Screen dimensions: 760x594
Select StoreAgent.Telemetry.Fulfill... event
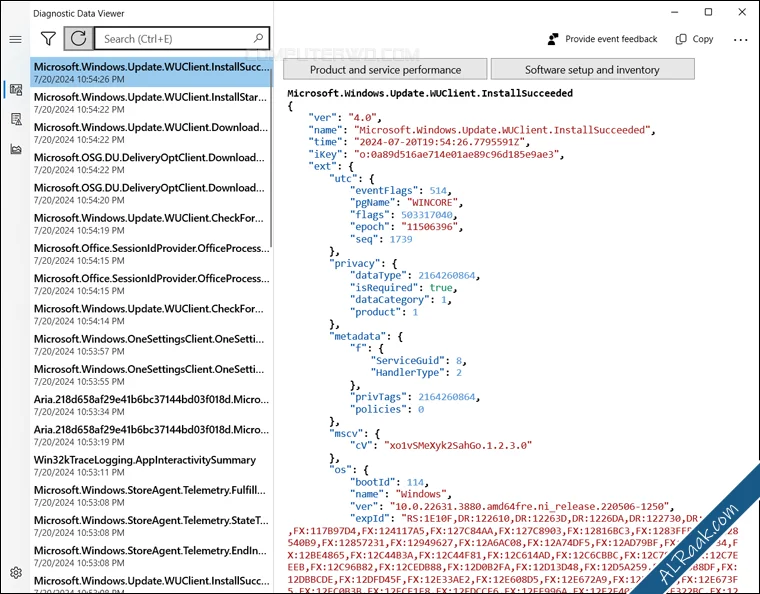point(150,496)
